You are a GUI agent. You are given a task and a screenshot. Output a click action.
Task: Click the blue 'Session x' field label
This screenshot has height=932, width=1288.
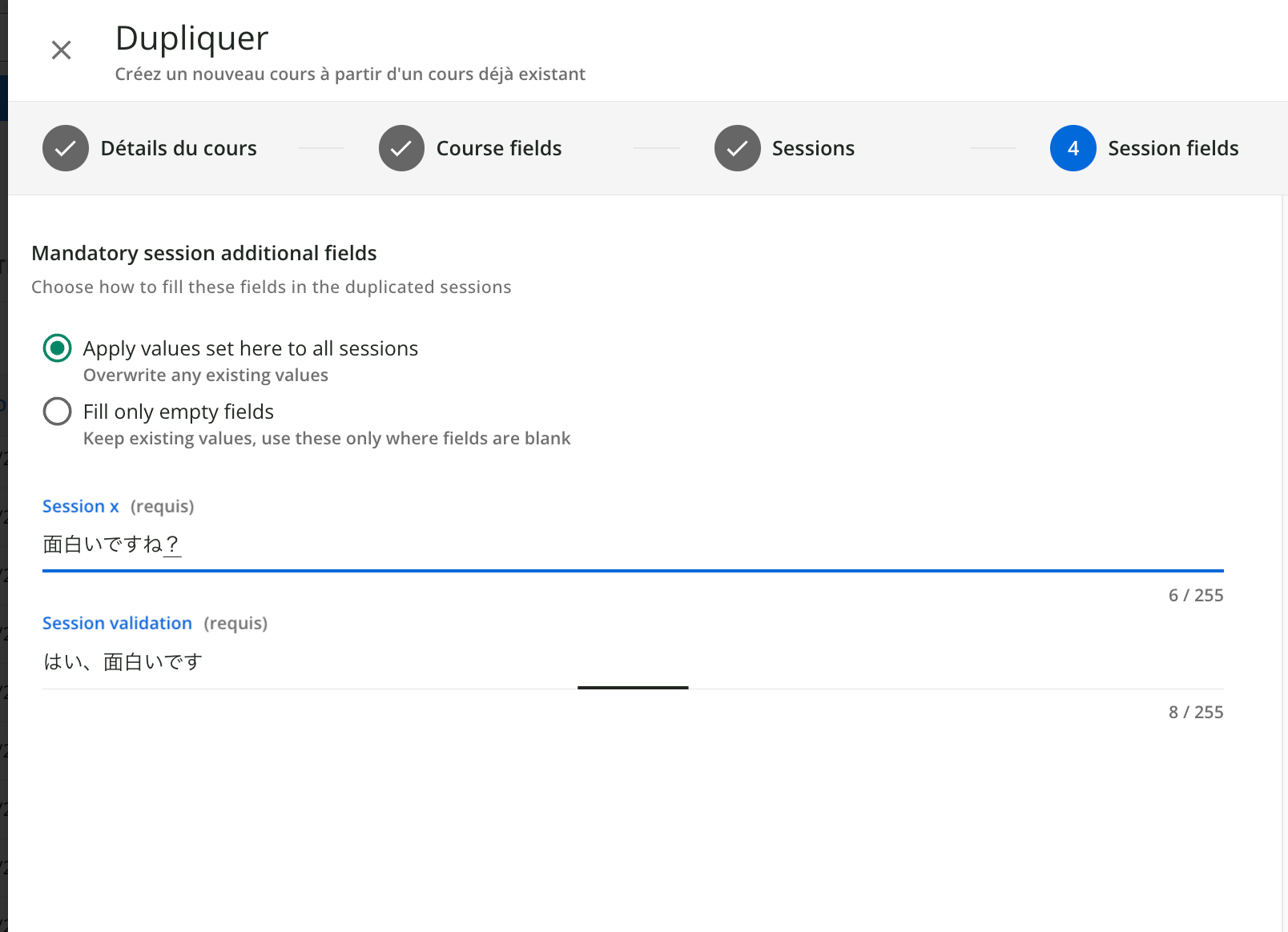pos(80,506)
